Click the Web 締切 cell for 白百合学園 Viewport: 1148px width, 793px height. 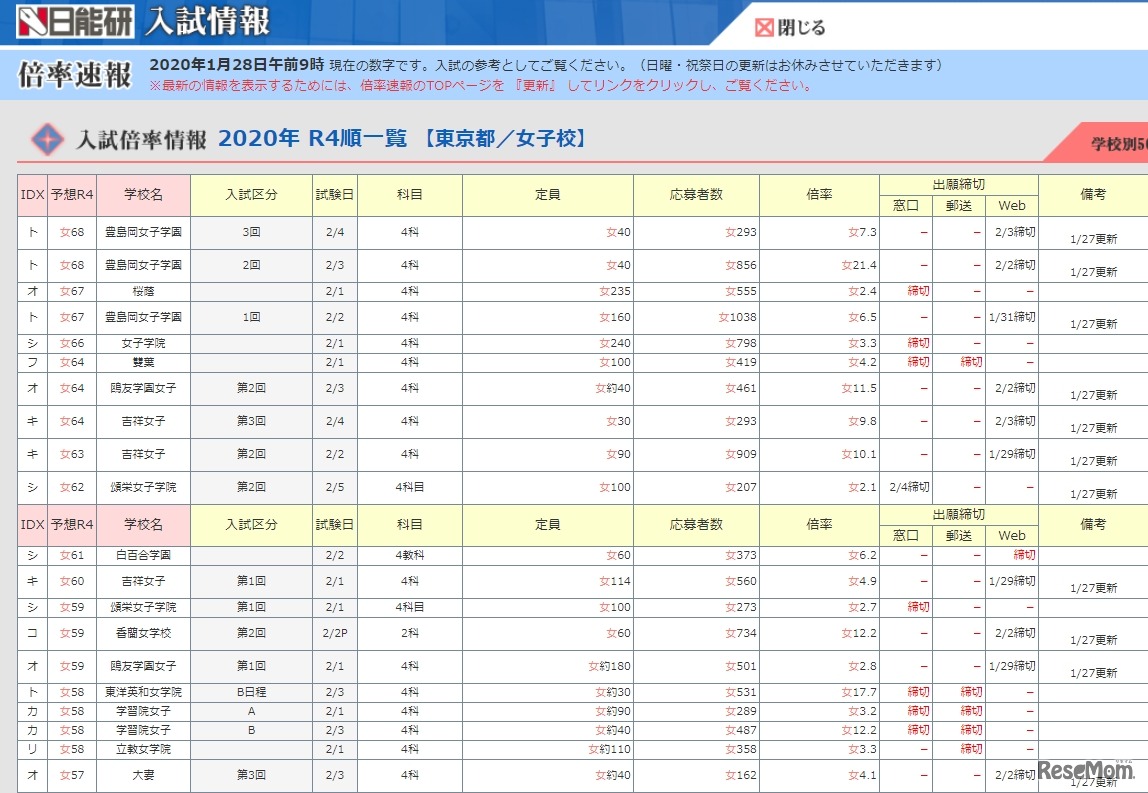pos(1012,554)
